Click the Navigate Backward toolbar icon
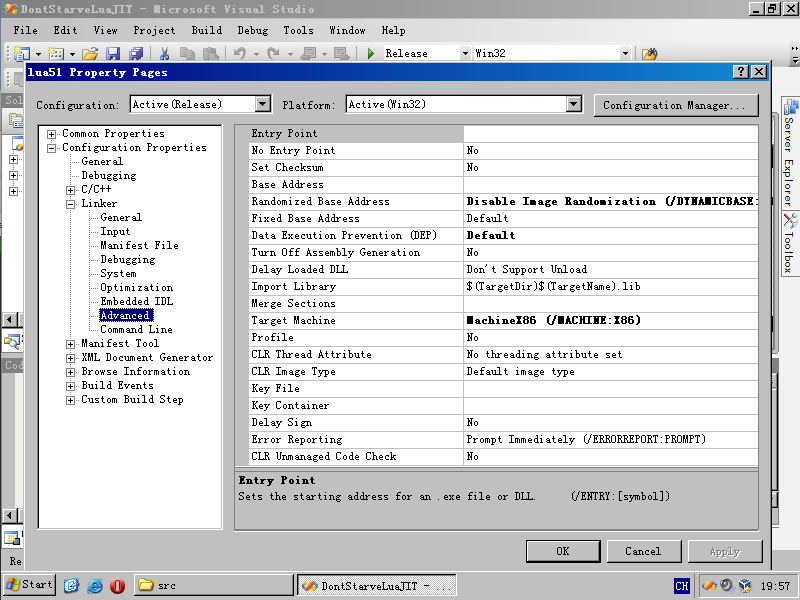Viewport: 800px width, 600px height. point(308,53)
